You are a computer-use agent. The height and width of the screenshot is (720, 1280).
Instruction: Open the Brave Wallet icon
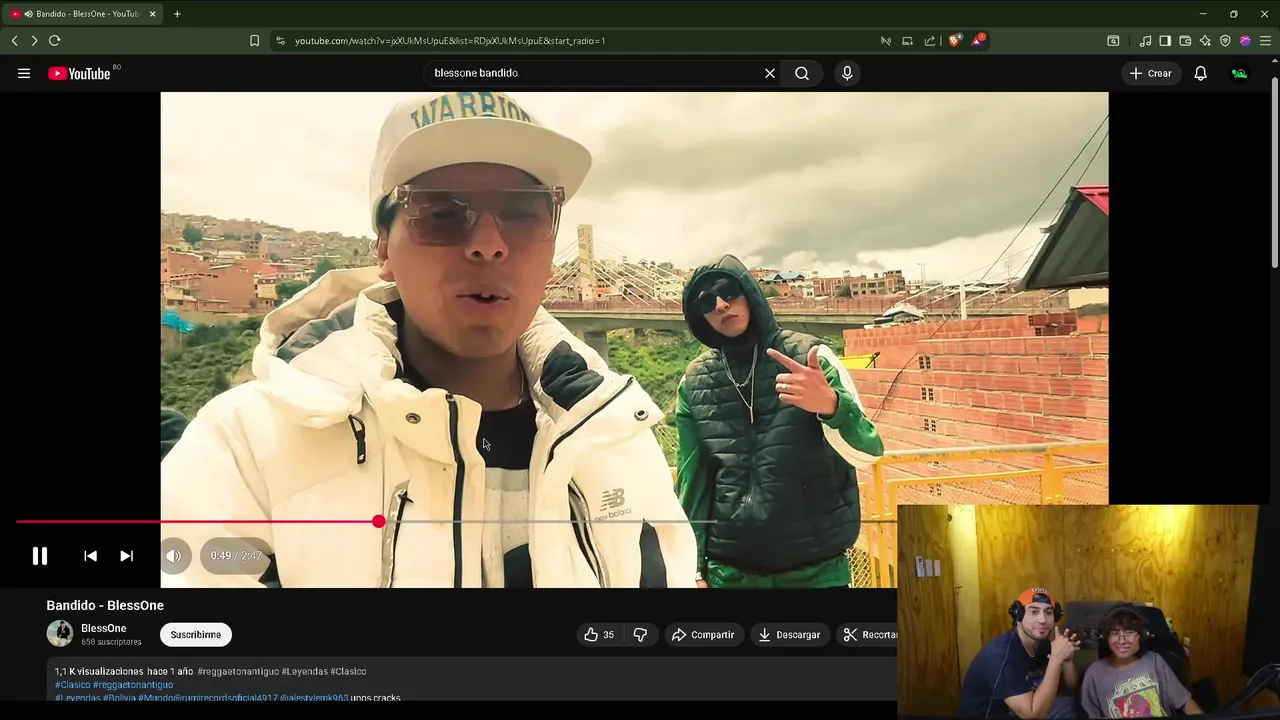tap(1186, 41)
